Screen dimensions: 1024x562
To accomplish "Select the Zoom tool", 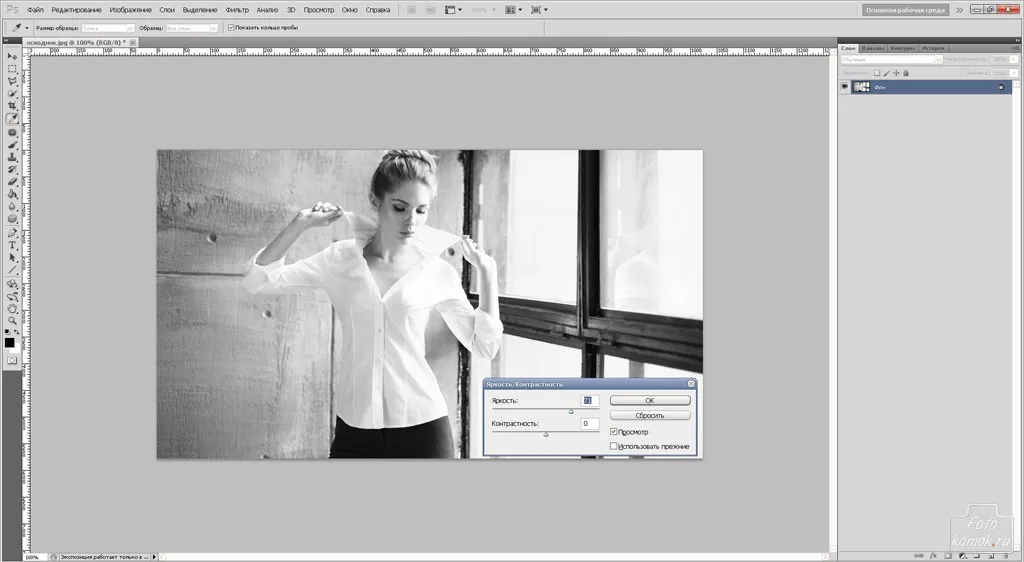I will coord(12,321).
